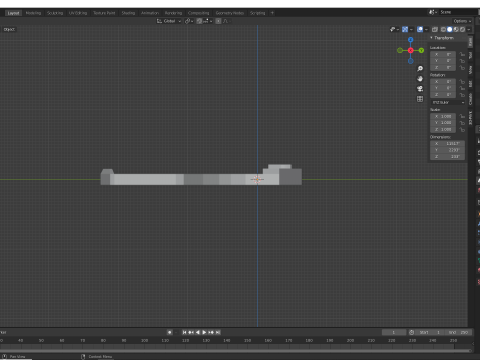Select Material Preview viewport shading
The image size is (480, 360).
coord(456,29)
